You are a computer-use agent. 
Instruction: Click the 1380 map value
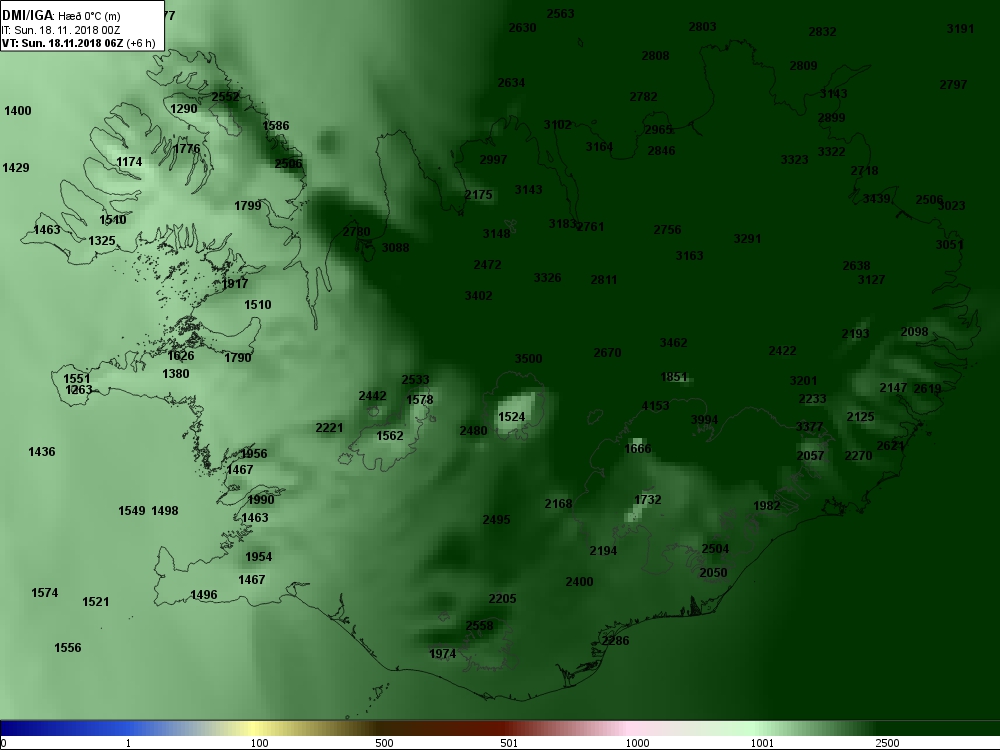pyautogui.click(x=175, y=373)
